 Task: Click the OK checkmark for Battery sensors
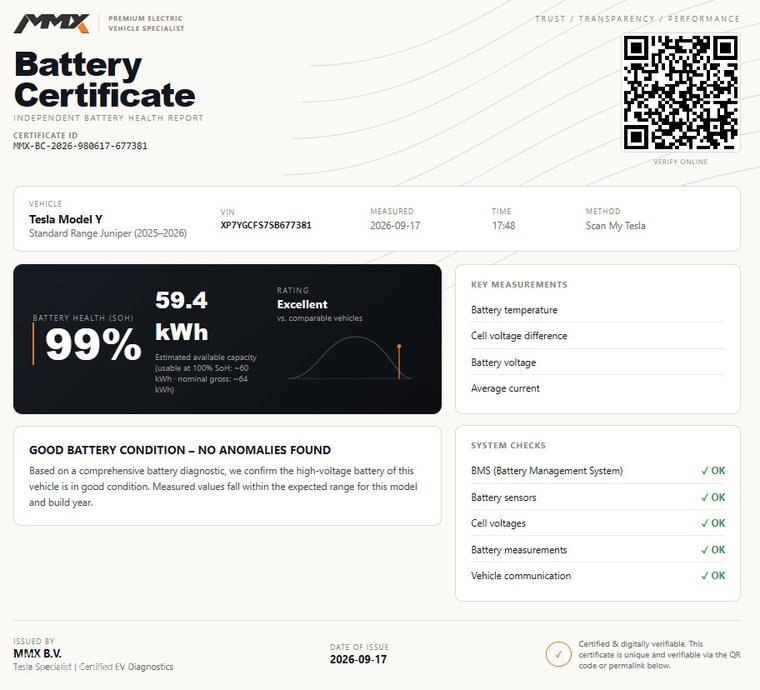[713, 497]
